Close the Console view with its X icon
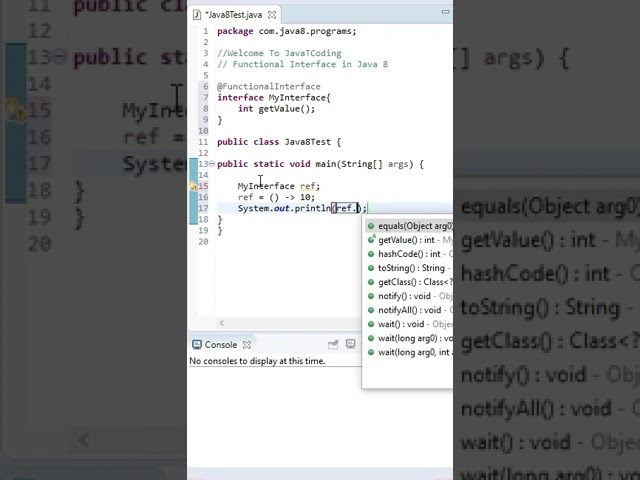This screenshot has width=640, height=480. (x=247, y=345)
